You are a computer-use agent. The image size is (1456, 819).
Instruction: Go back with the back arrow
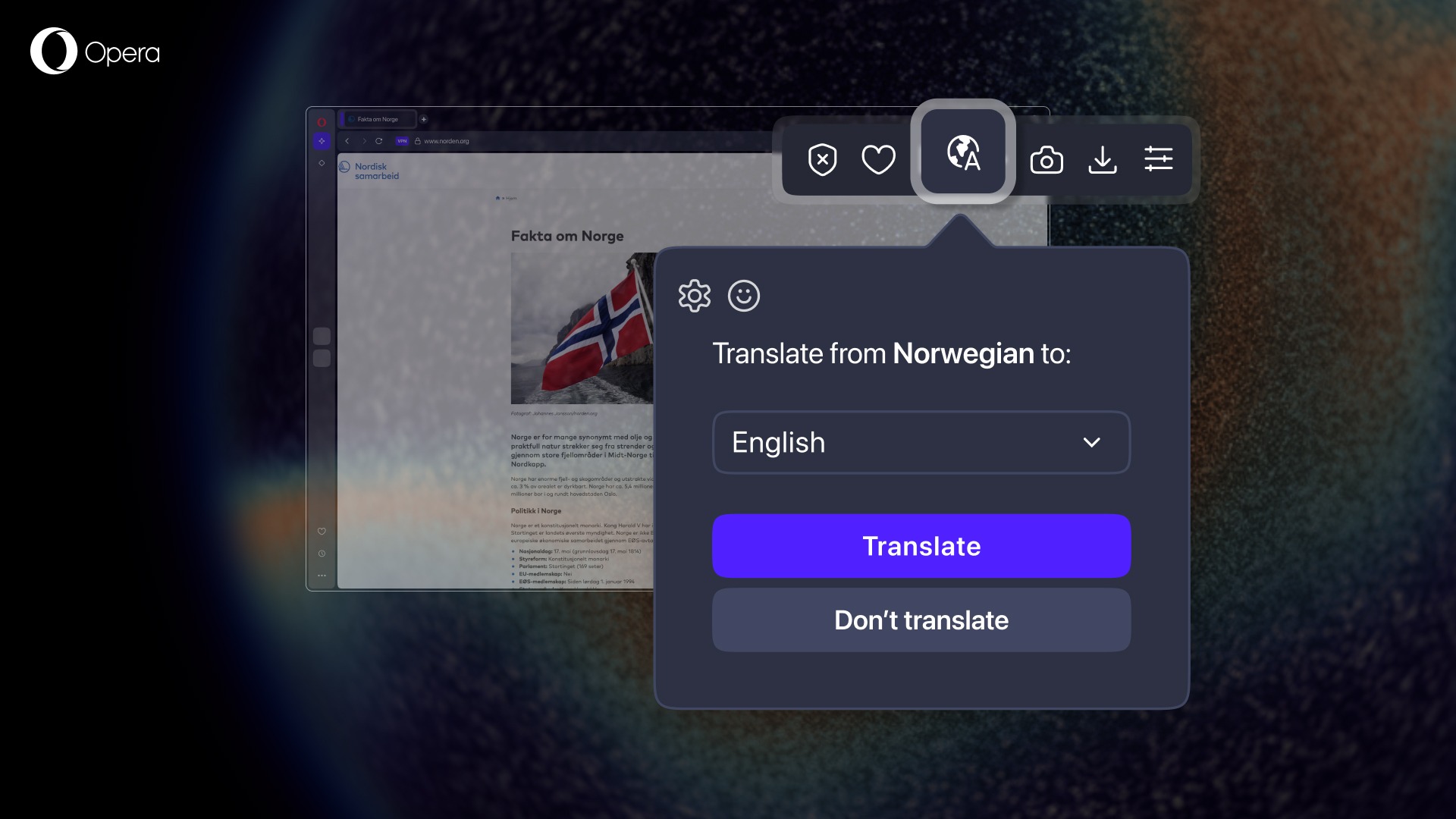coord(347,141)
